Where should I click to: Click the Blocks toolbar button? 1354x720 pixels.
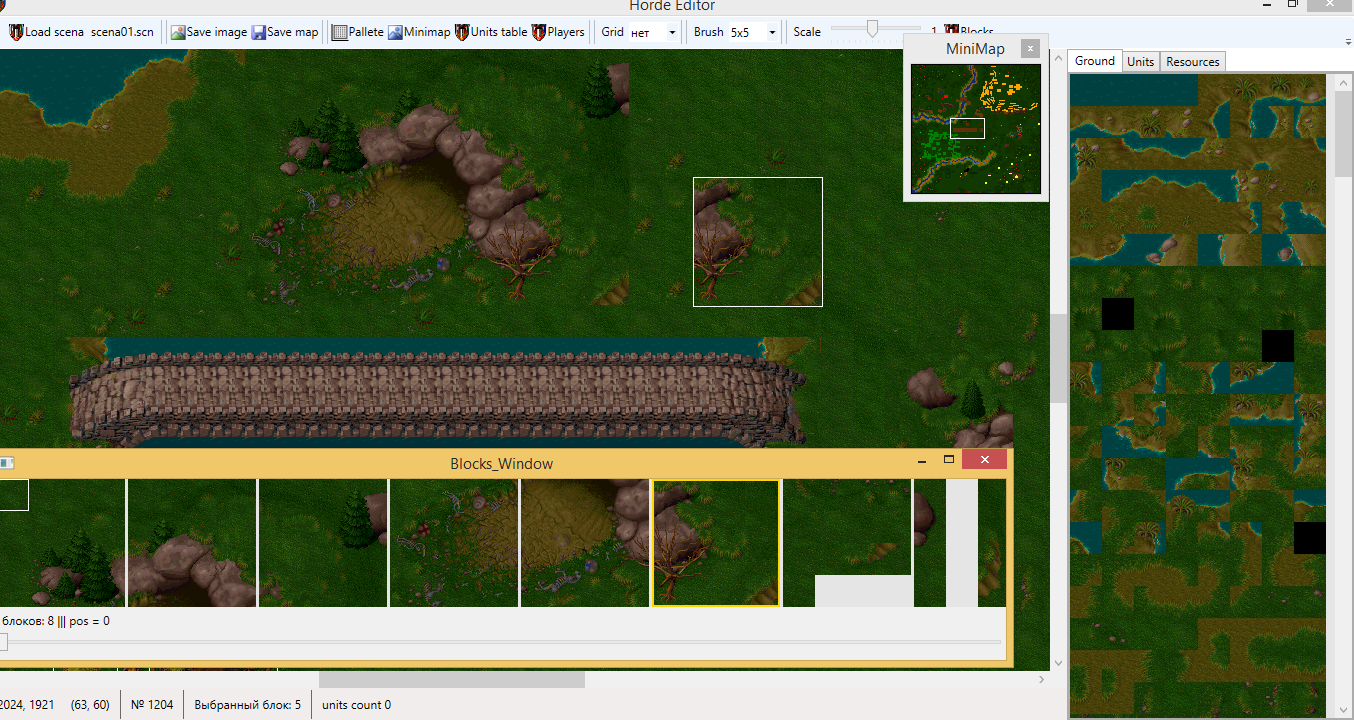[x=970, y=31]
